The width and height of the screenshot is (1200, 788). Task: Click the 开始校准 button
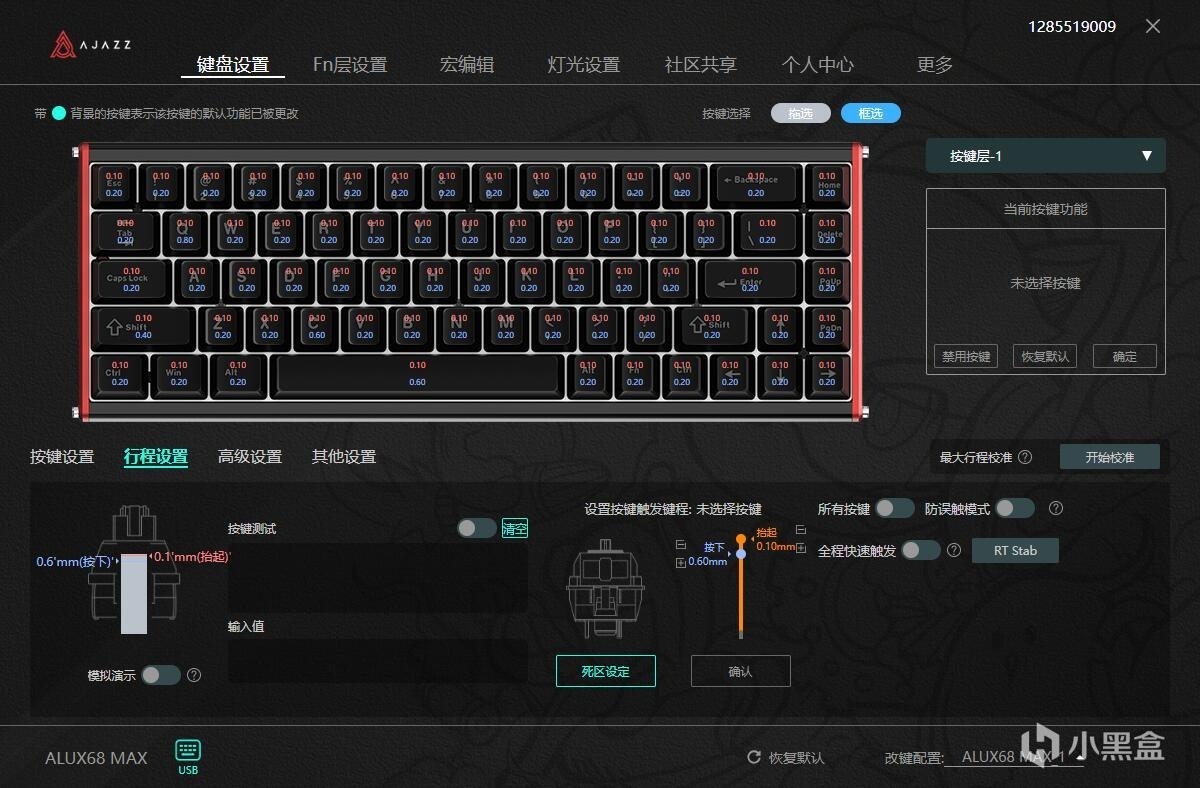click(1110, 457)
